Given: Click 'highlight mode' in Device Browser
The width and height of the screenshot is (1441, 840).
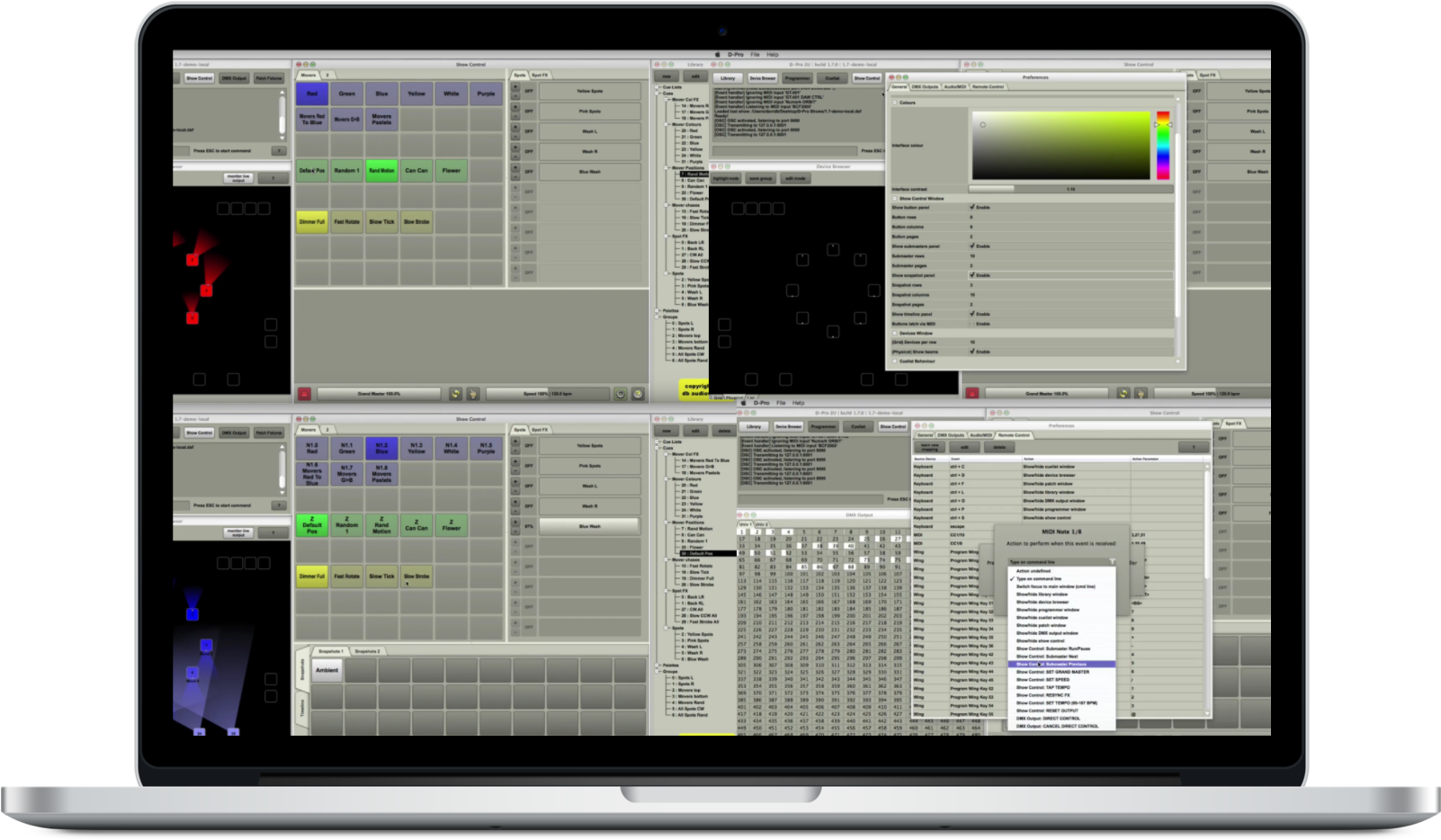Looking at the screenshot, I should (x=726, y=179).
